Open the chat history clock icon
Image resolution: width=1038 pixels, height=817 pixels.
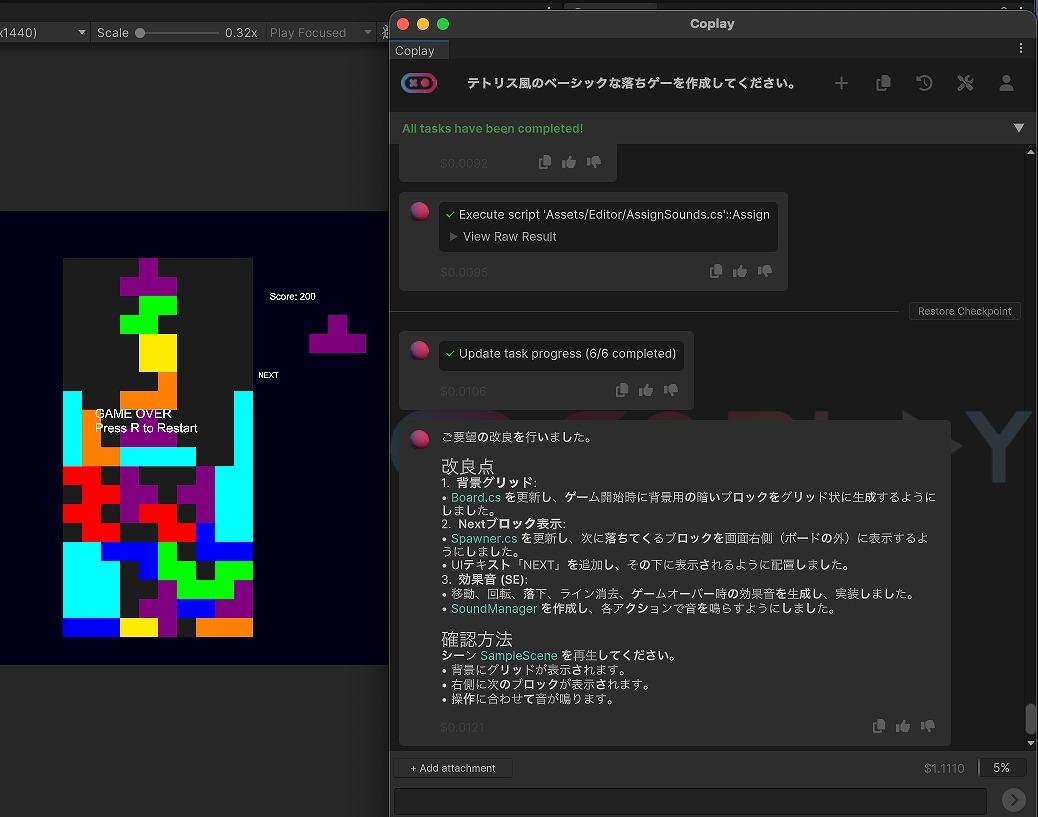point(924,84)
